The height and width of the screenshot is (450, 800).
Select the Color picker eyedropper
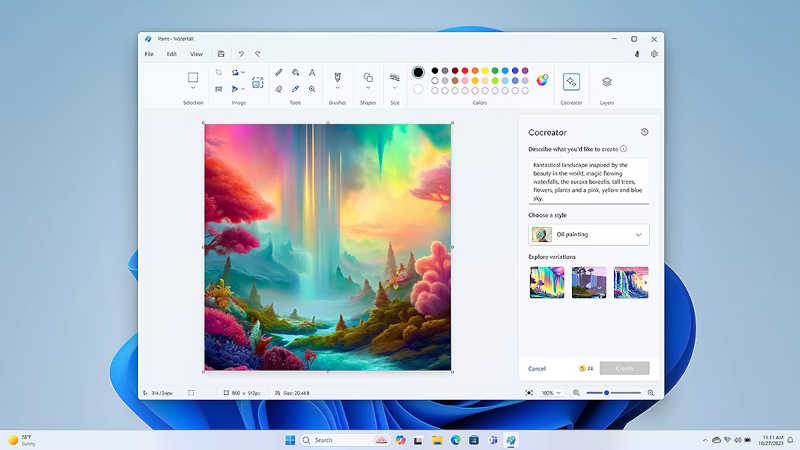295,89
